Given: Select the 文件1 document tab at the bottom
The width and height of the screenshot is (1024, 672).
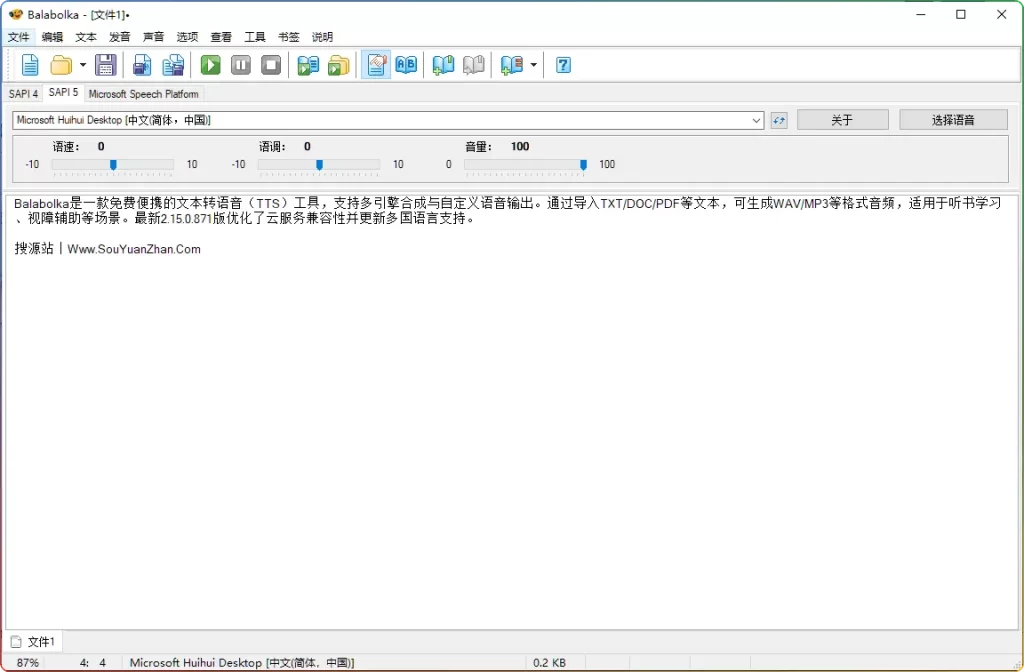Looking at the screenshot, I should (x=35, y=642).
